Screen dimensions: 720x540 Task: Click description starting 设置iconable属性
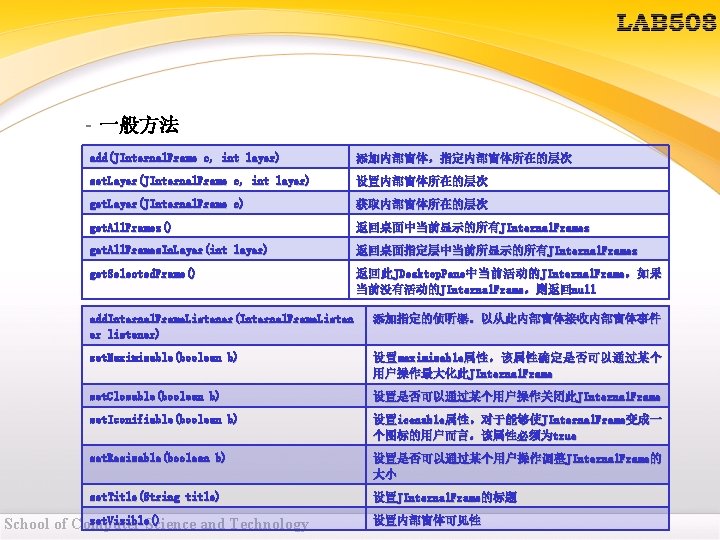tap(517, 427)
